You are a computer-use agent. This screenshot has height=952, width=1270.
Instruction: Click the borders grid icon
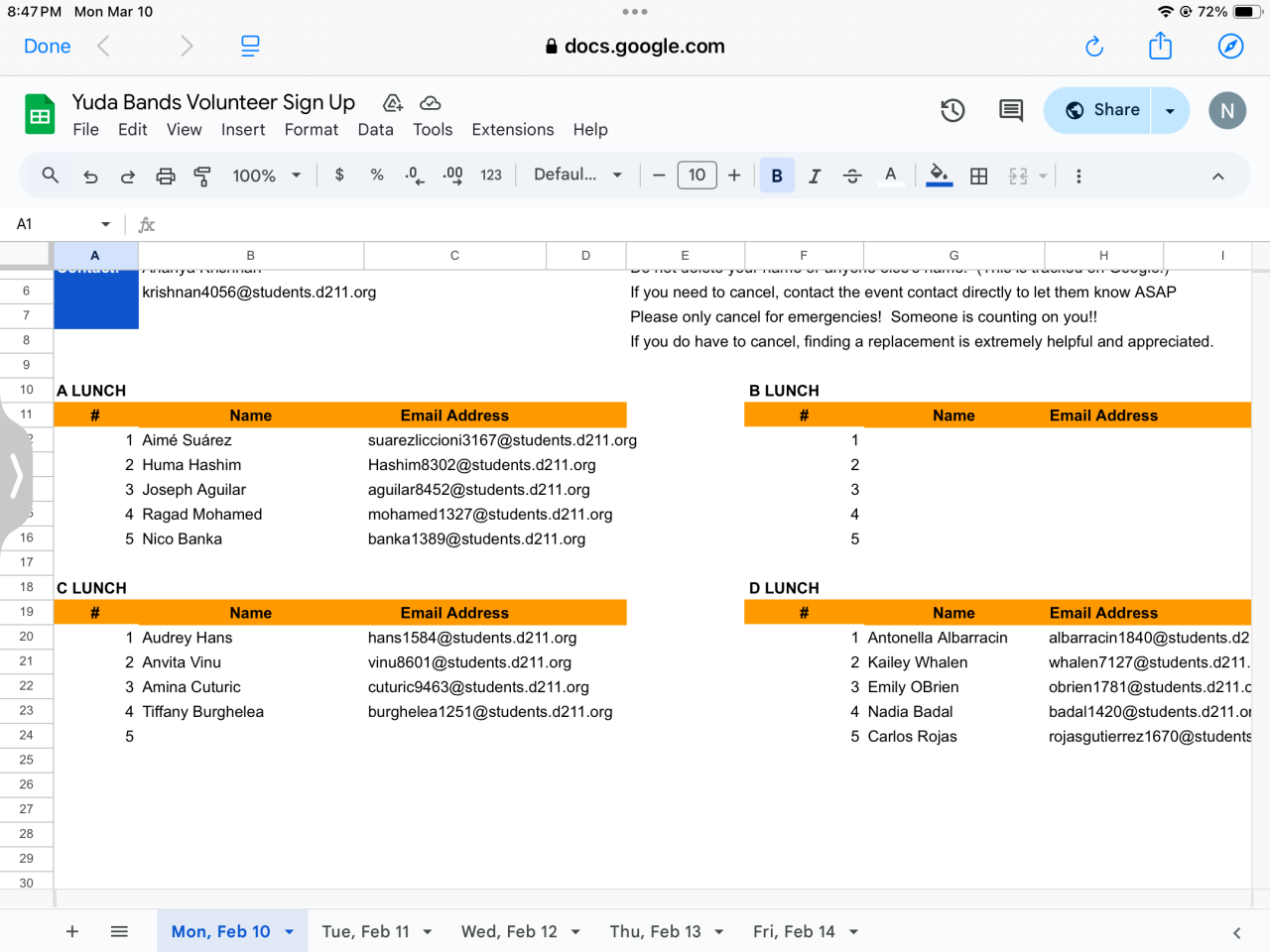(978, 177)
